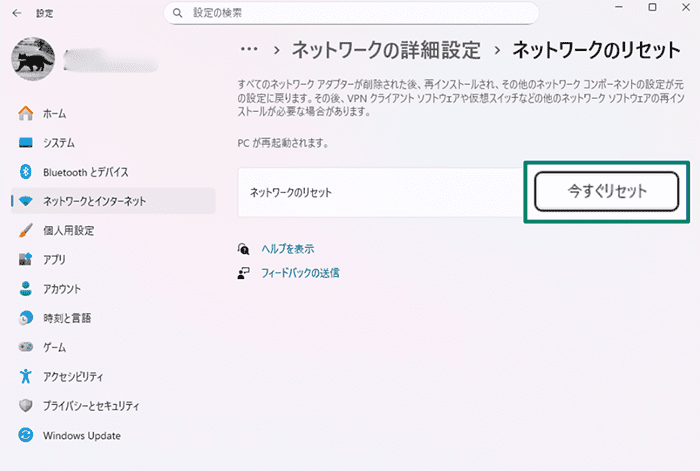This screenshot has height=471, width=700.
Task: Click the back arrow icon
Action: point(17,13)
